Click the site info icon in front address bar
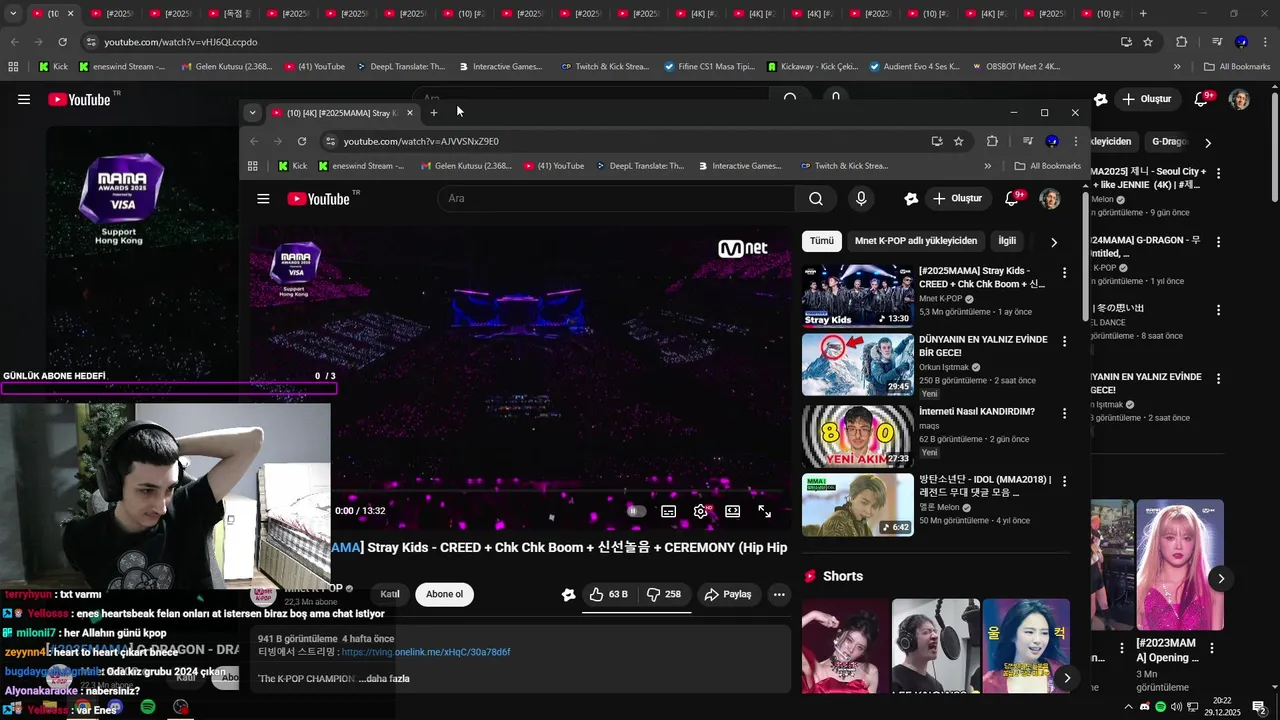1280x720 pixels. (330, 141)
